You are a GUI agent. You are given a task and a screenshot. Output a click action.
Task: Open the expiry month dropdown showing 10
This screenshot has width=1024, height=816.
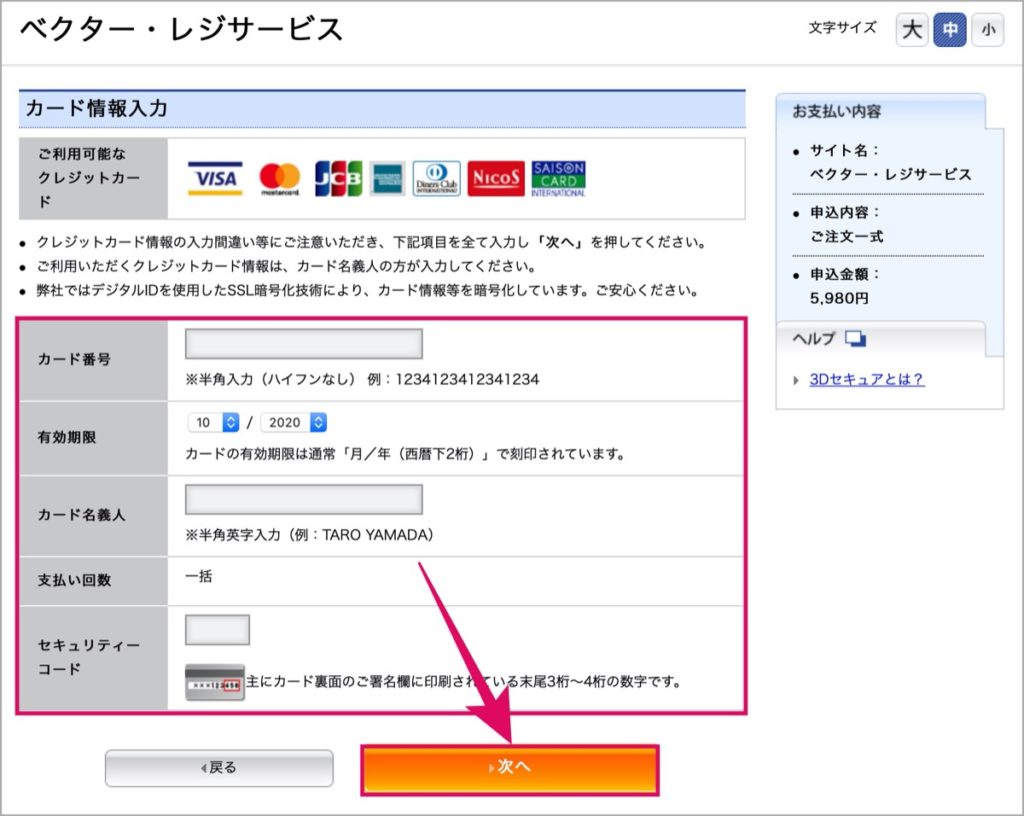coord(214,422)
